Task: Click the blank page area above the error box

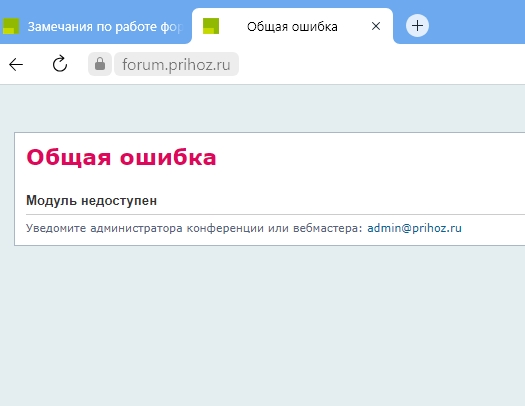Action: click(262, 108)
